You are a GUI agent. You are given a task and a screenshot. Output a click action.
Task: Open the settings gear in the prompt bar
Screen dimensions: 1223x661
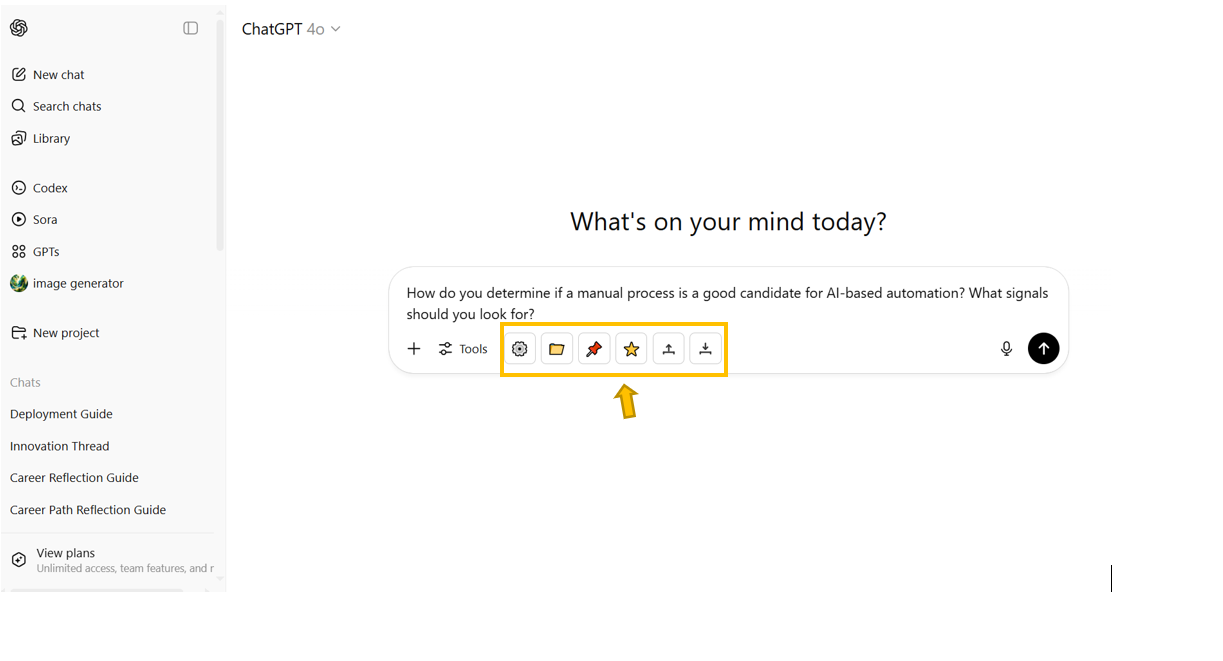pos(520,348)
